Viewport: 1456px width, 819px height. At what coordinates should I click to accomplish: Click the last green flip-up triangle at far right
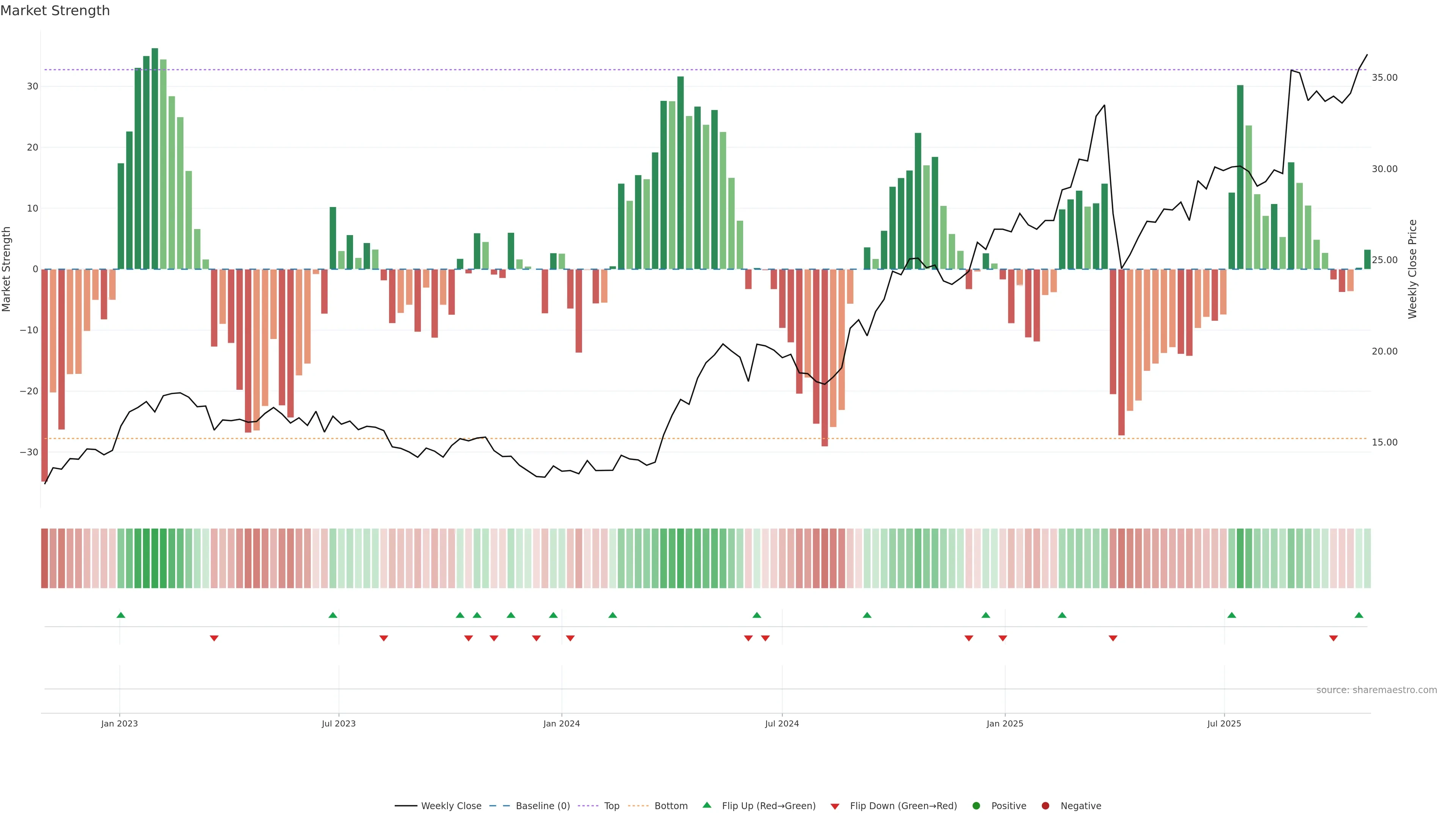1359,615
